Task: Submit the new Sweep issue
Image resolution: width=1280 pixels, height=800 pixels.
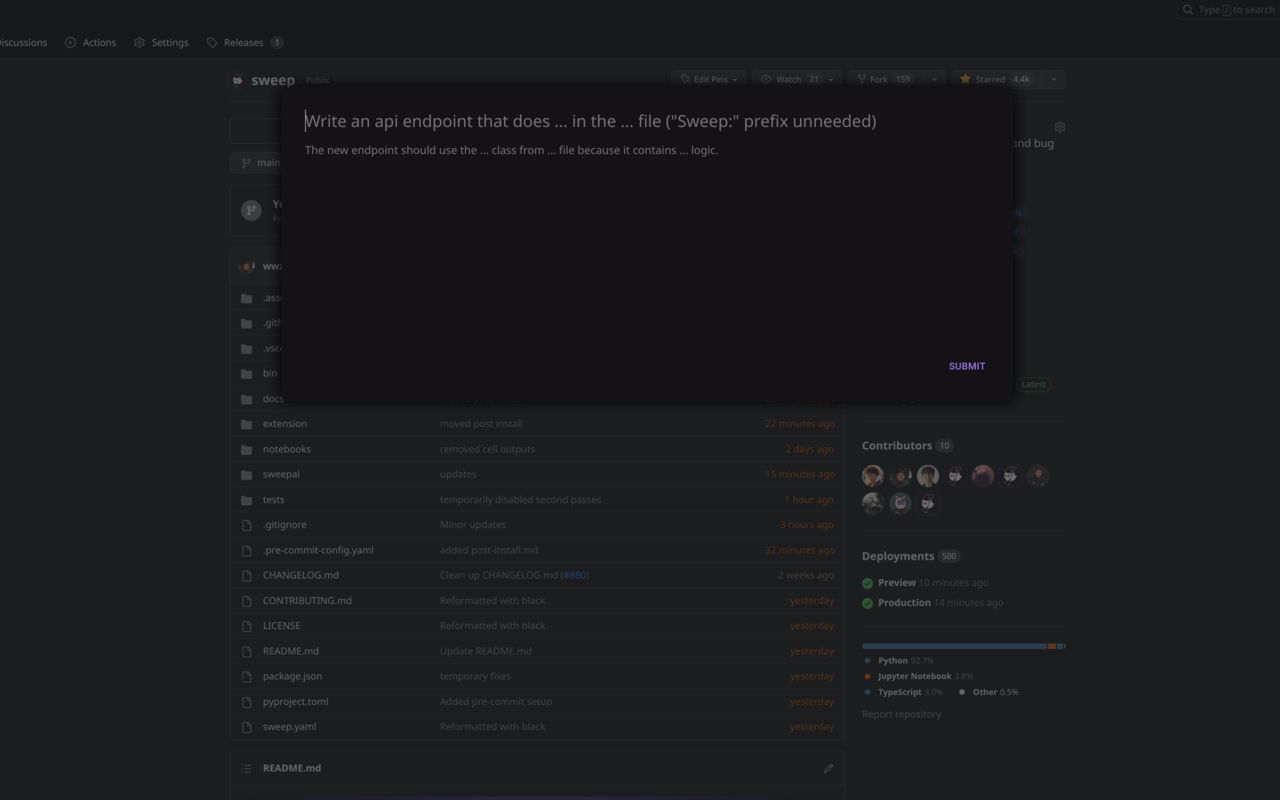Action: point(967,366)
